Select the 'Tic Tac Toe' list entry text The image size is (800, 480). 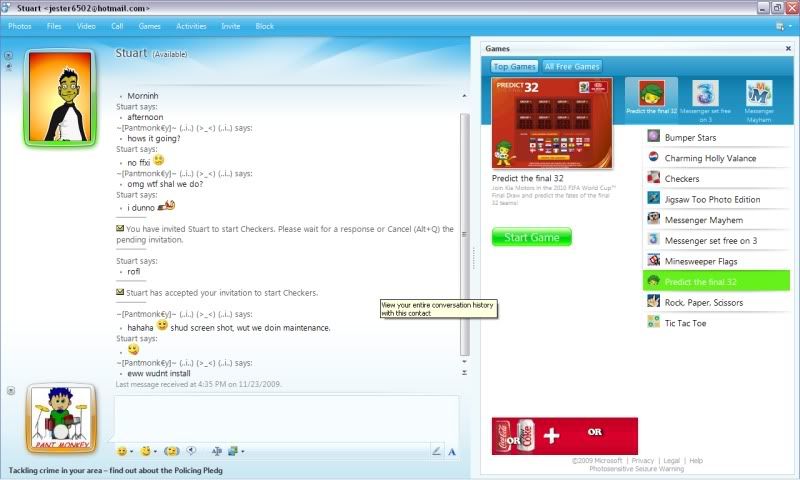click(x=685, y=323)
